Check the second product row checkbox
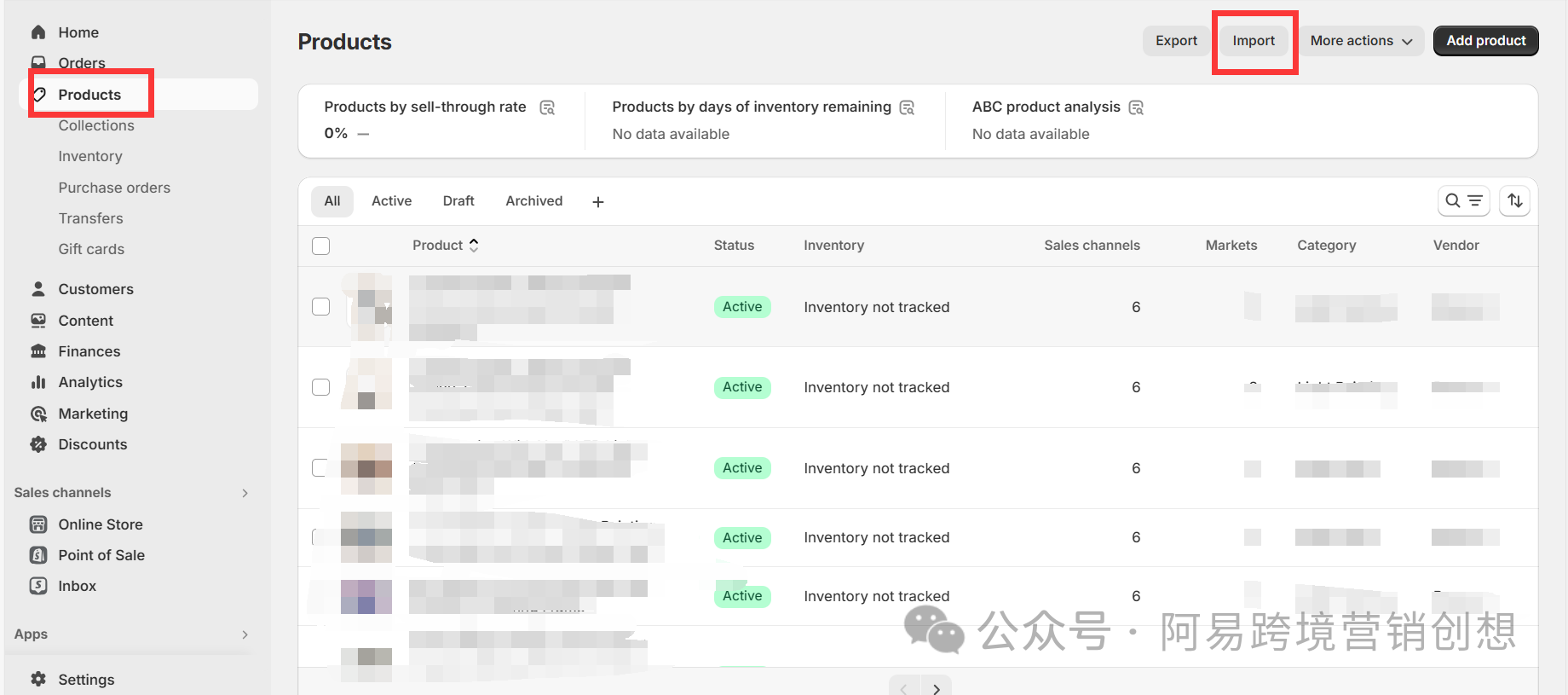Viewport: 1568px width, 695px height. (321, 387)
